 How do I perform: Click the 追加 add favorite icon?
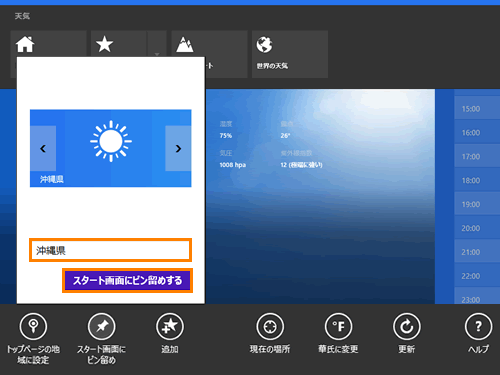point(170,327)
